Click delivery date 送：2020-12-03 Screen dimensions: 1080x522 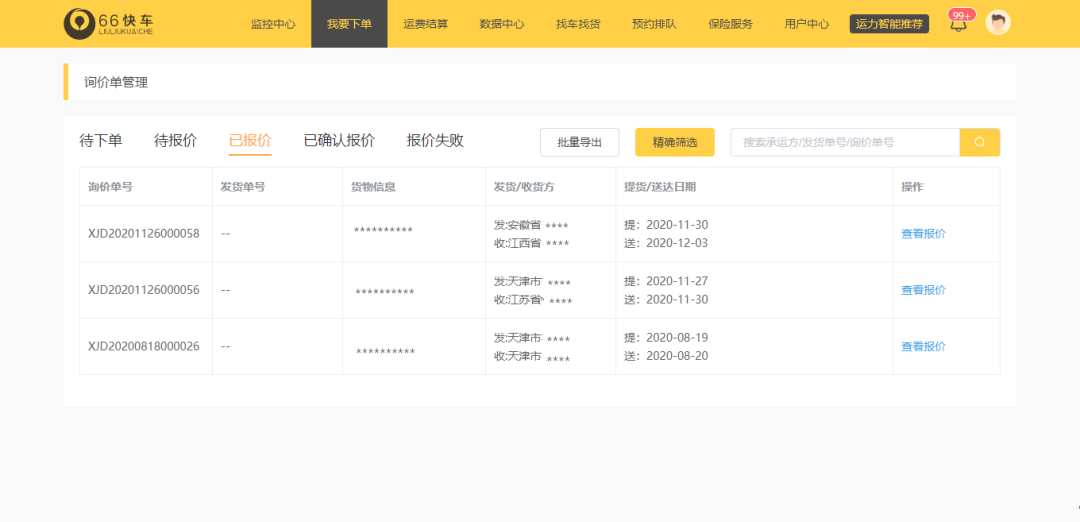pos(666,243)
